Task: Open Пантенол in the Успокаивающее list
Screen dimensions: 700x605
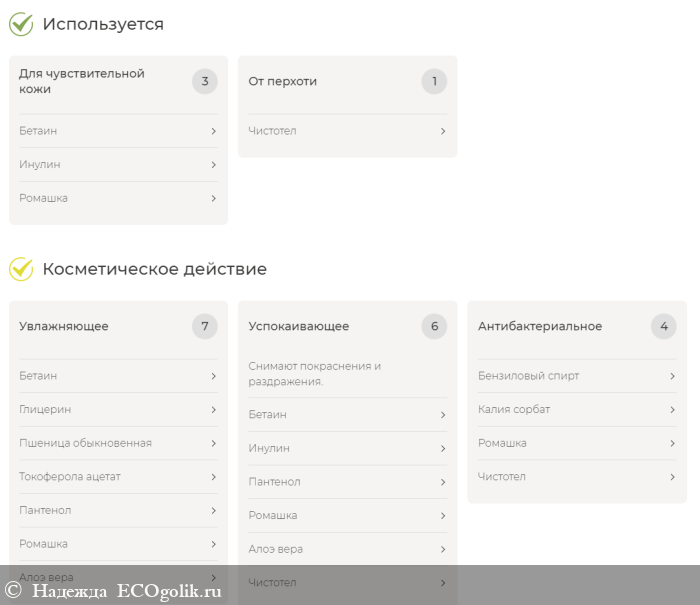Action: click(x=347, y=482)
